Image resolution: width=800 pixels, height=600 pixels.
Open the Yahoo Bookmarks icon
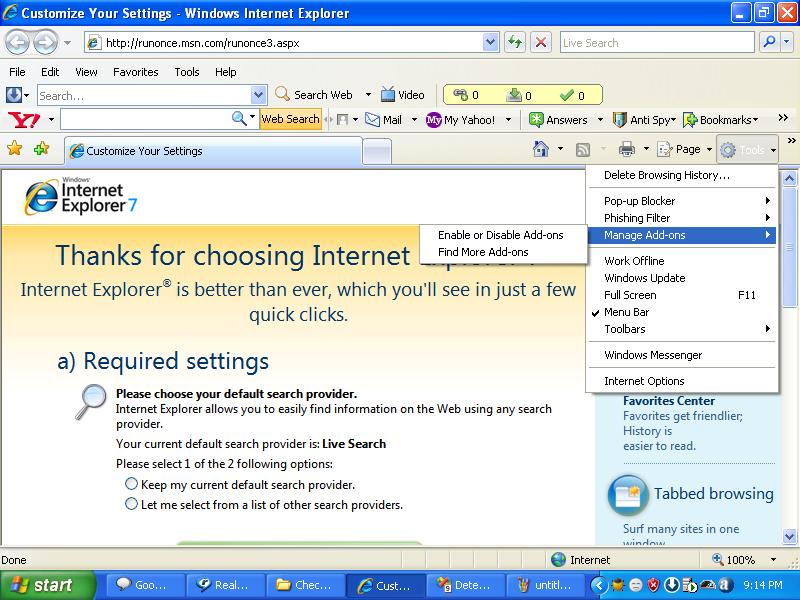click(x=690, y=120)
